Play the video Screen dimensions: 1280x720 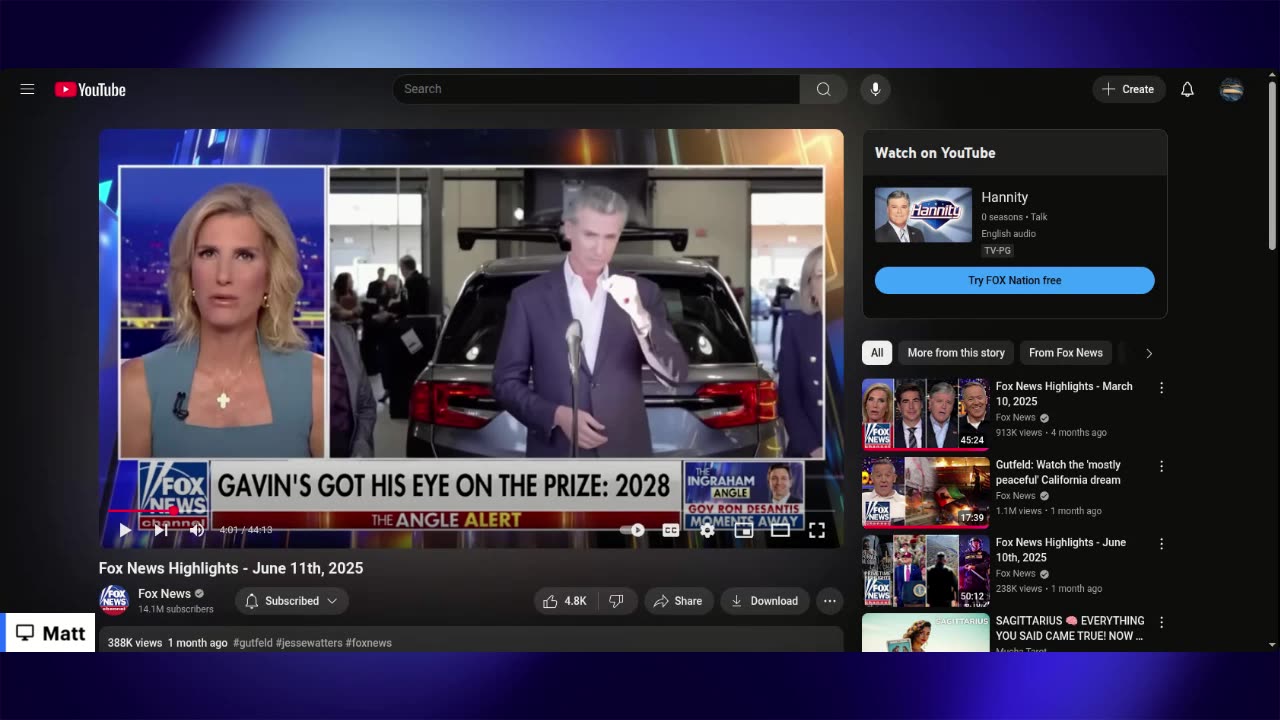tap(125, 530)
